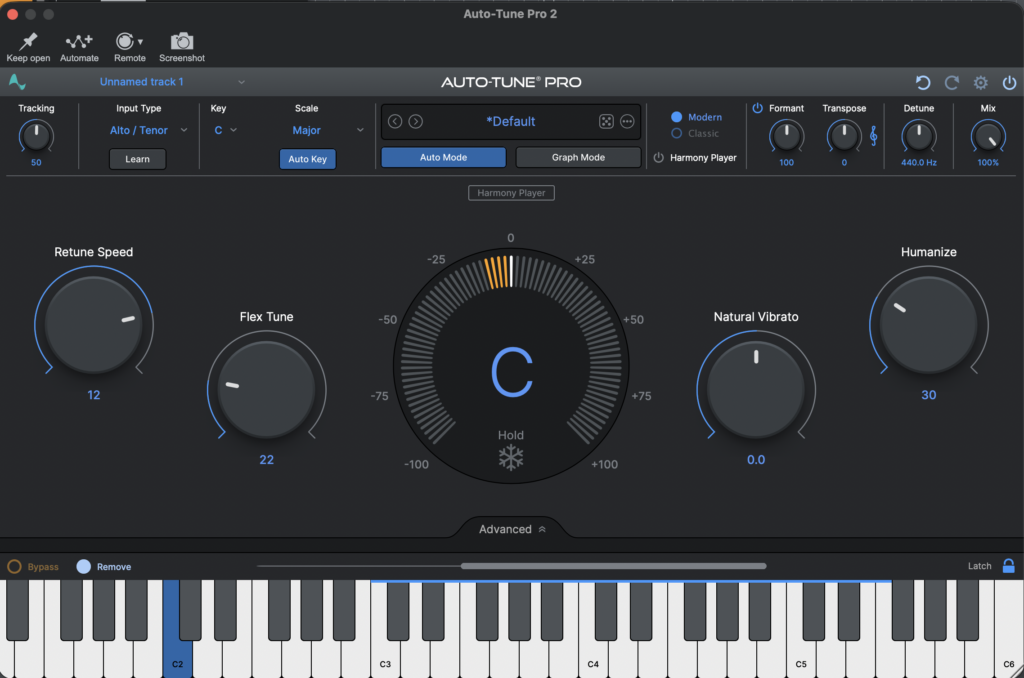Viewport: 1024px width, 678px height.
Task: Enable the Bypass toggle
Action: pos(14,566)
